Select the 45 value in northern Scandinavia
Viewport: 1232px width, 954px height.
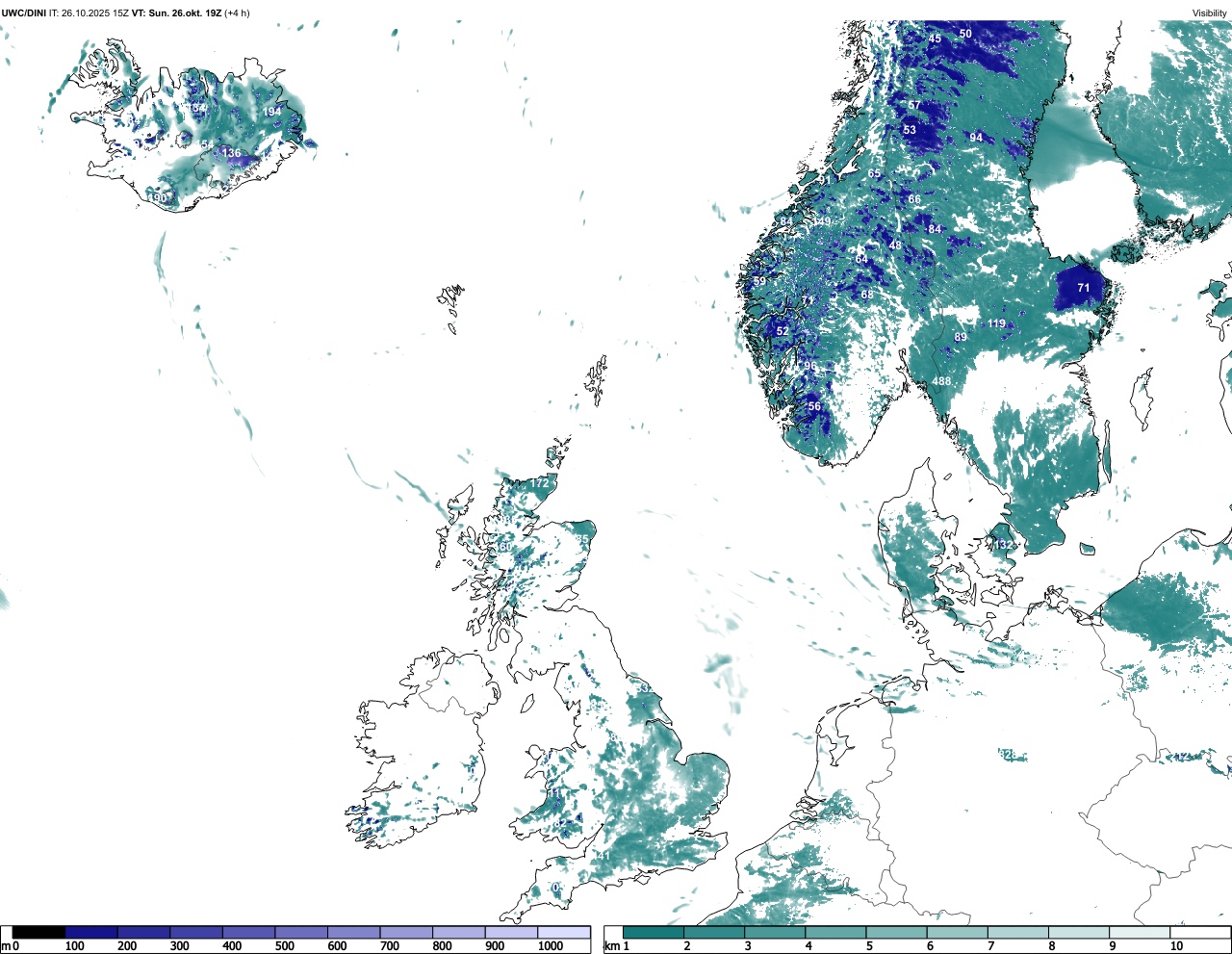935,39
